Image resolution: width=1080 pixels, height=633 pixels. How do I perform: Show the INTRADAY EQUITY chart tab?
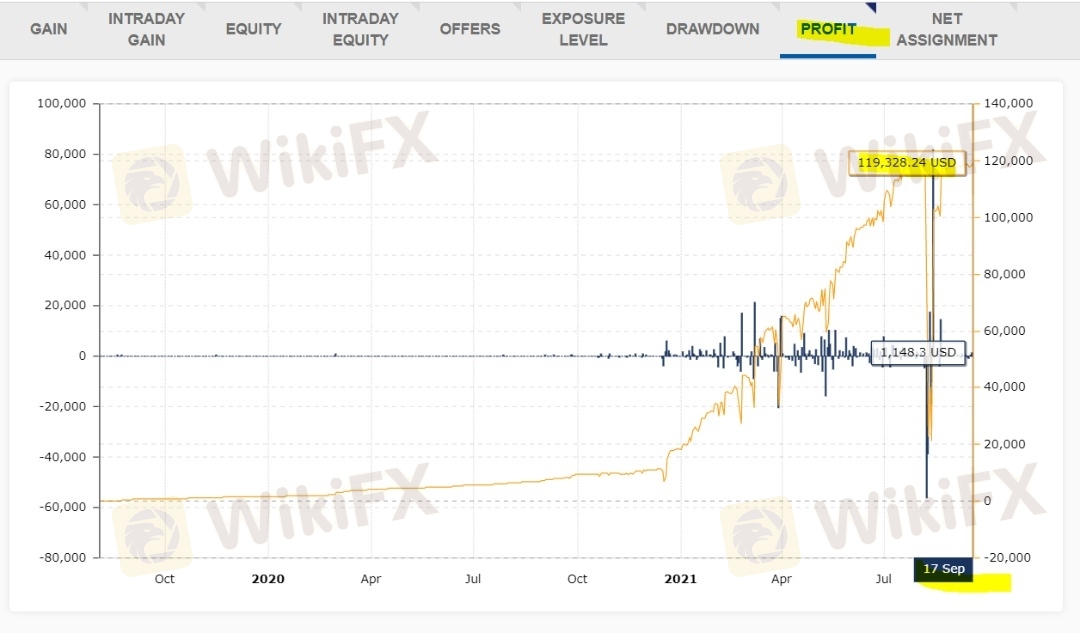pos(360,29)
